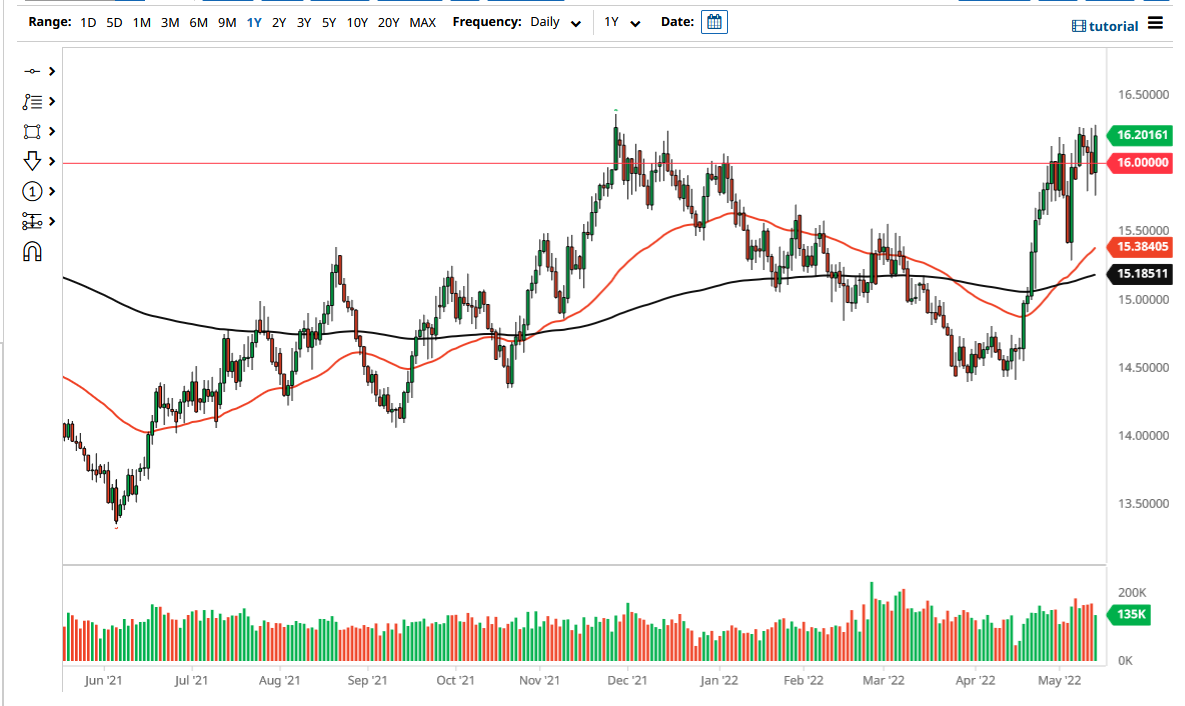The height and width of the screenshot is (706, 1185).
Task: Open the Frequency Daily dropdown
Action: (555, 21)
